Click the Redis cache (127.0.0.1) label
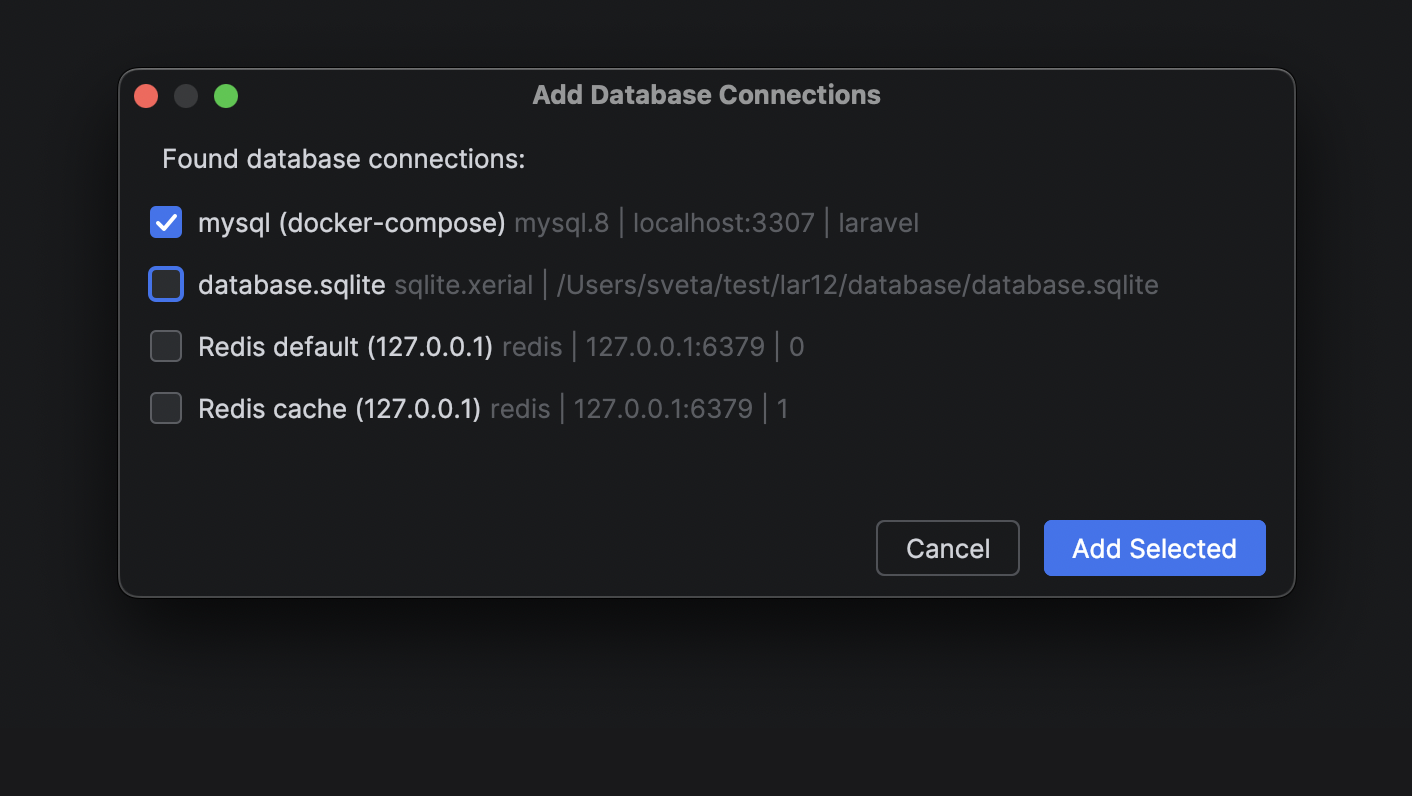 (x=339, y=409)
